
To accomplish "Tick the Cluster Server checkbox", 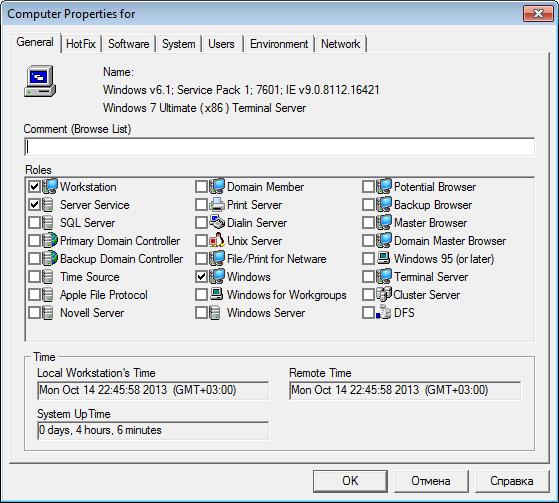I will [368, 295].
